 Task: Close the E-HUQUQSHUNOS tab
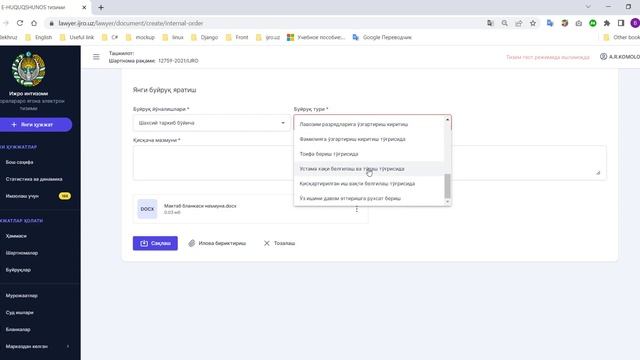click(x=84, y=7)
